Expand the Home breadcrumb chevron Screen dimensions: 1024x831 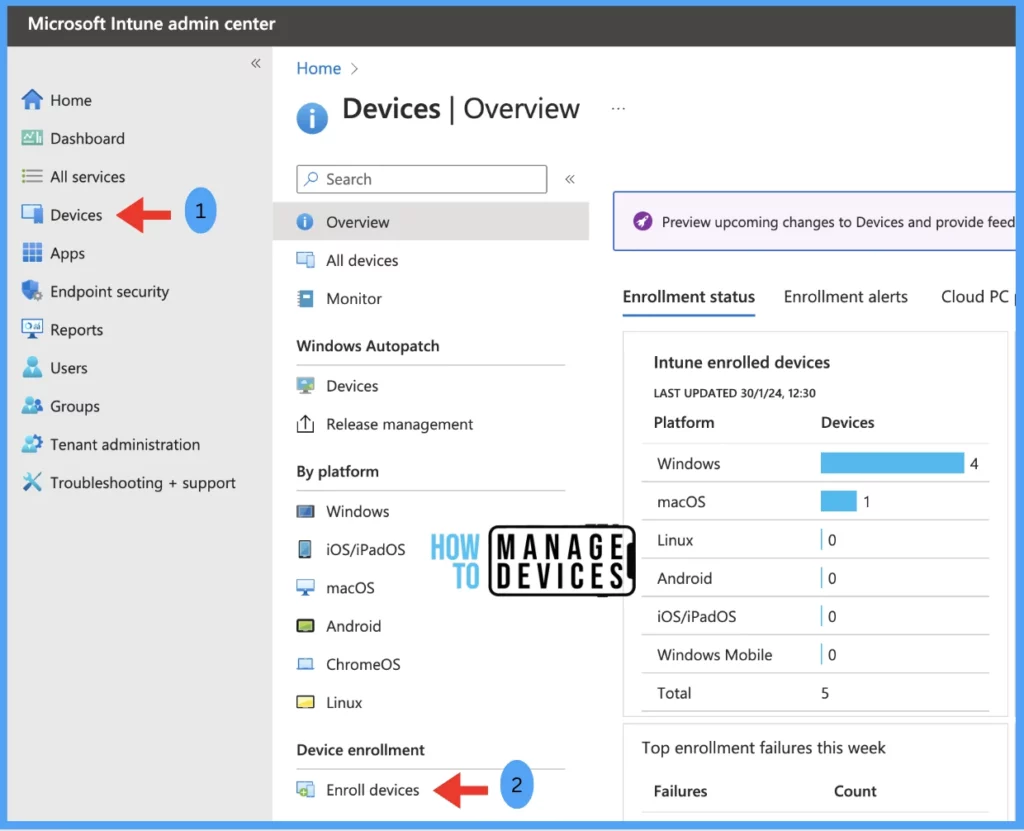click(354, 69)
